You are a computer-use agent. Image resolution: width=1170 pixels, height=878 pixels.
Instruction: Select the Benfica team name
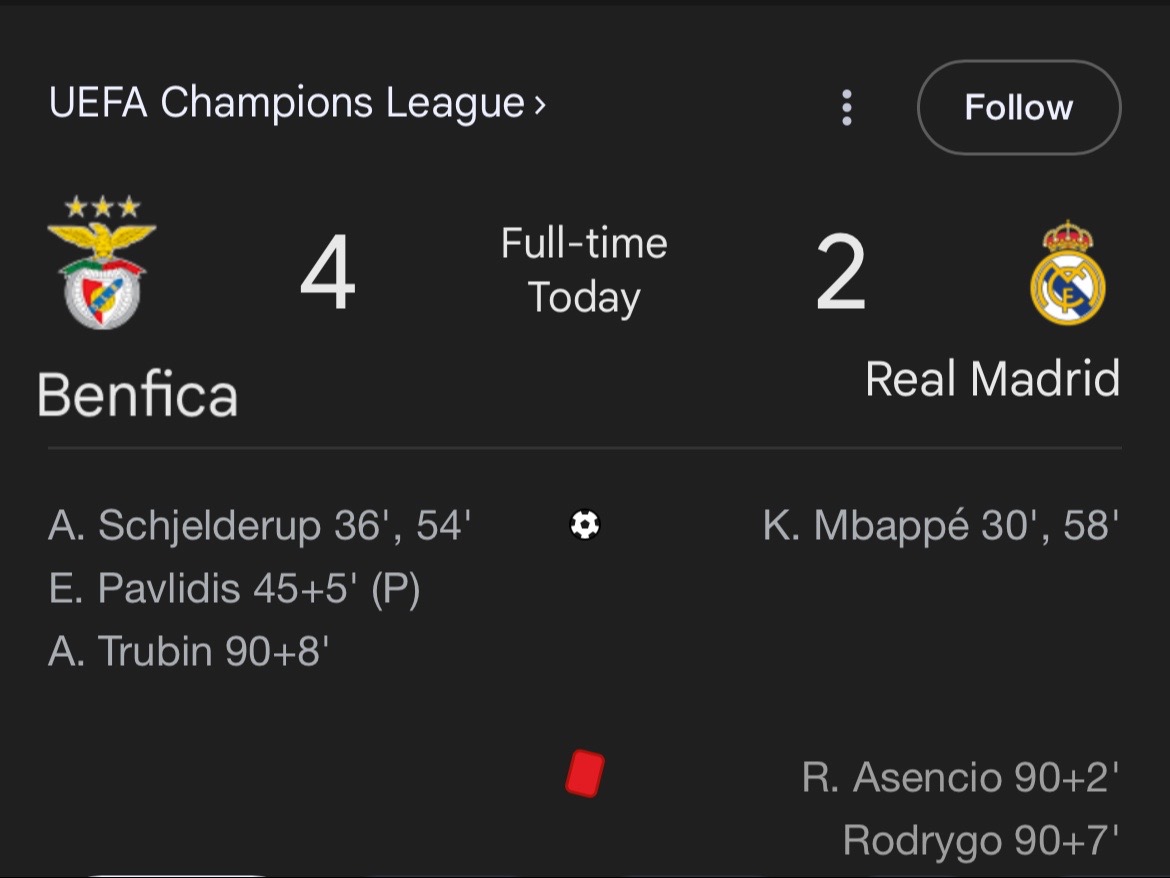pyautogui.click(x=137, y=395)
